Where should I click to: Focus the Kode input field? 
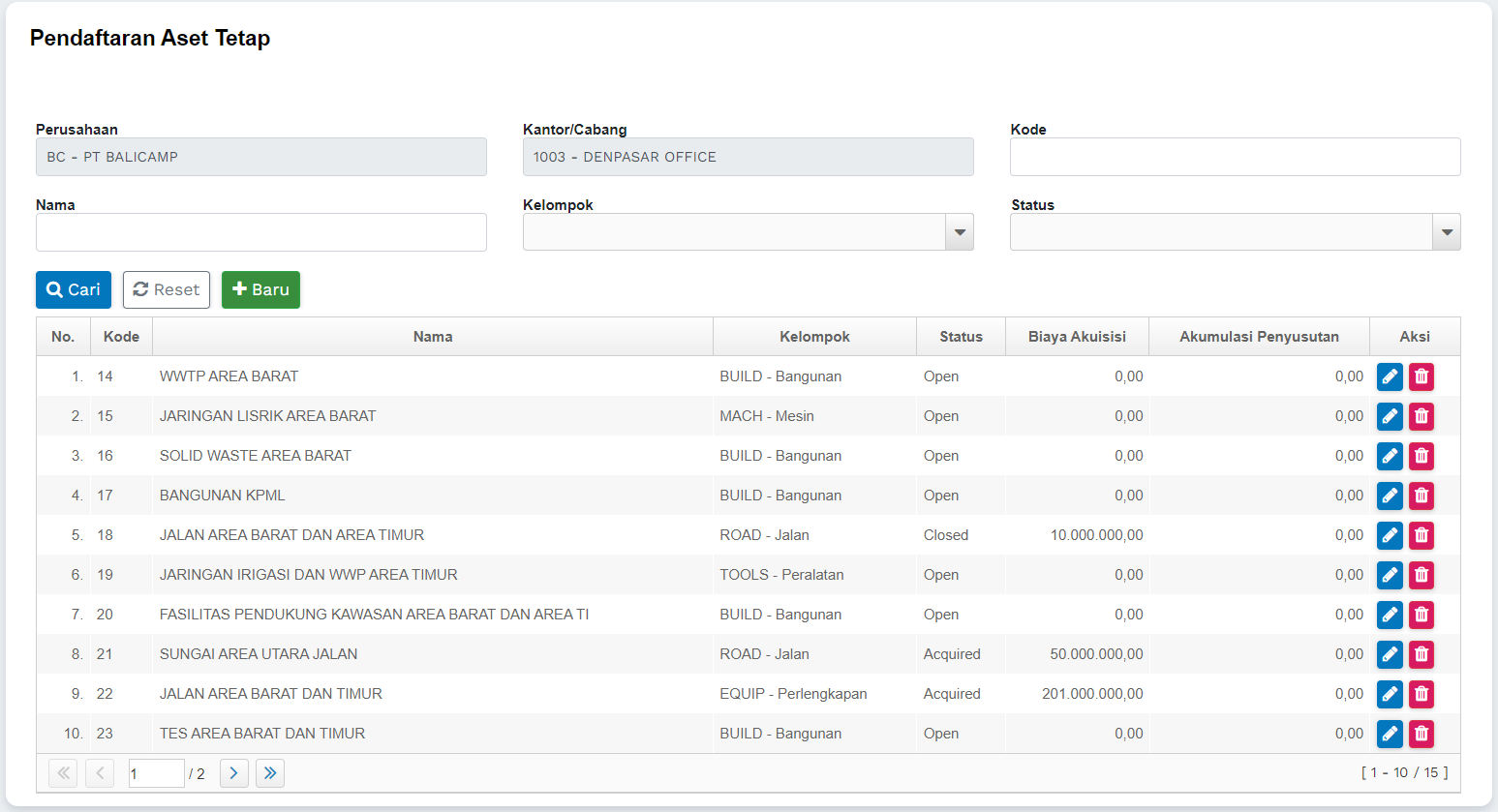(1235, 157)
